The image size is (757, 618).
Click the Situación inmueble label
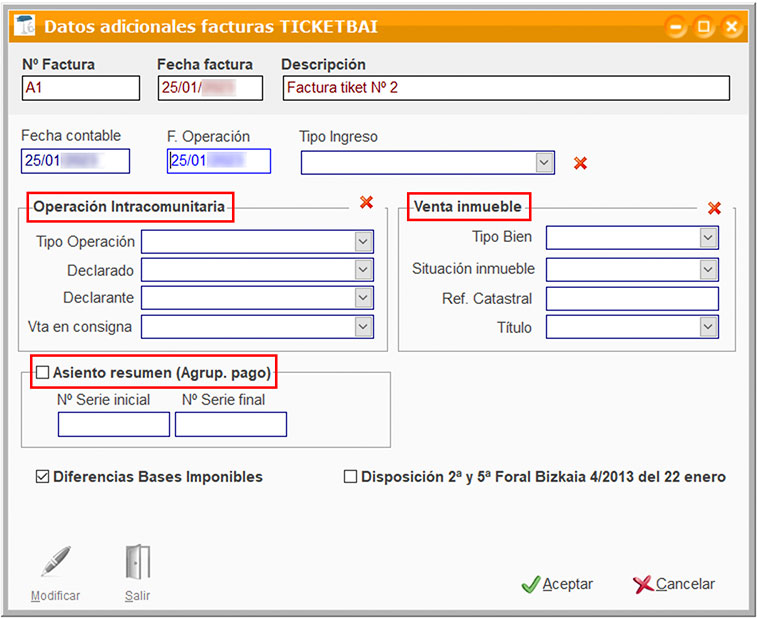(x=473, y=268)
